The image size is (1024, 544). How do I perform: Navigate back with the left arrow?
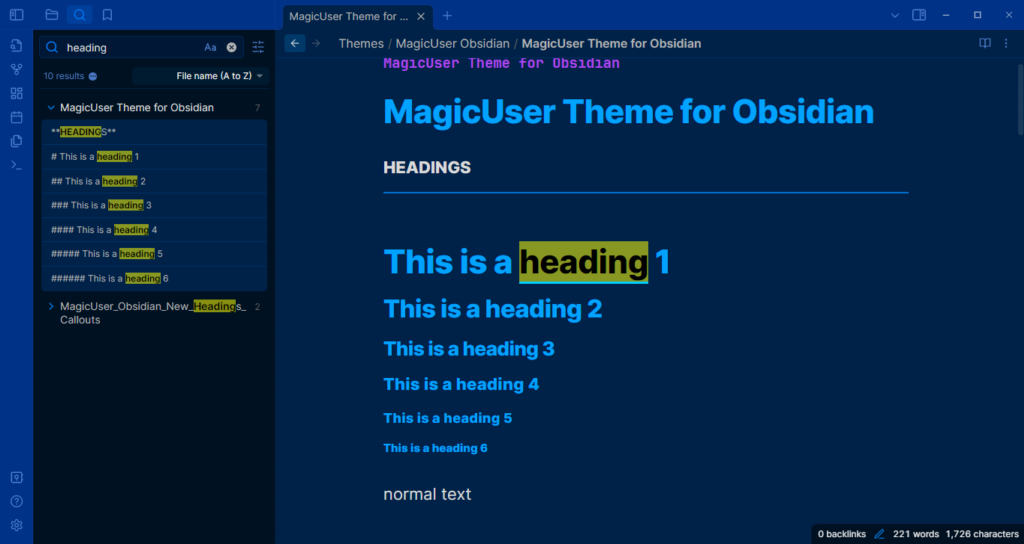click(295, 43)
